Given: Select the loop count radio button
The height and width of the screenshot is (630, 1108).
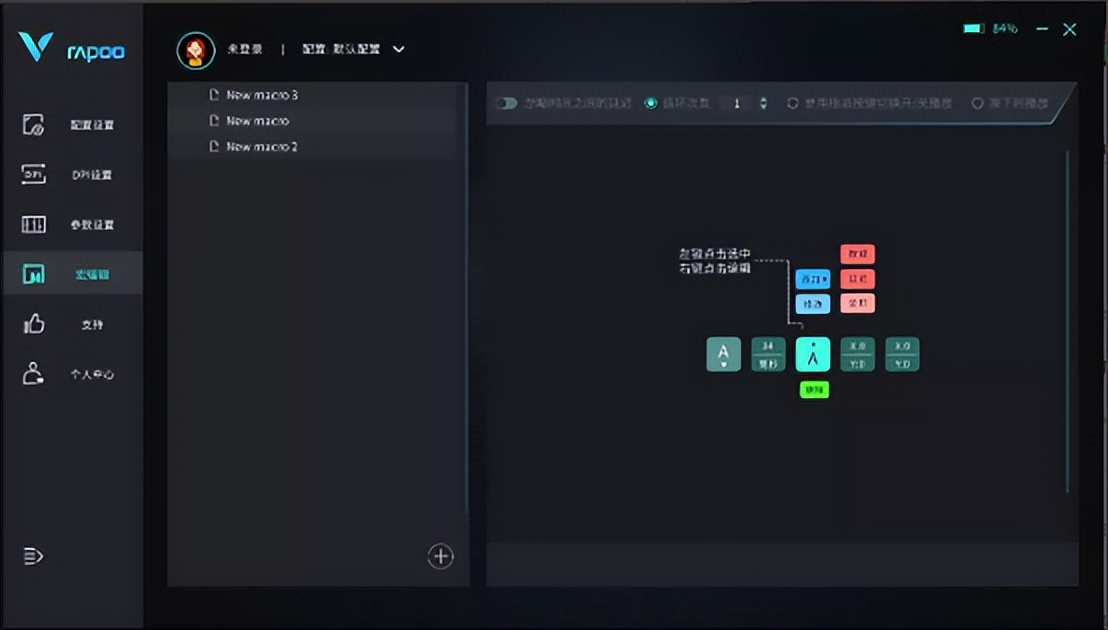Looking at the screenshot, I should pyautogui.click(x=652, y=103).
